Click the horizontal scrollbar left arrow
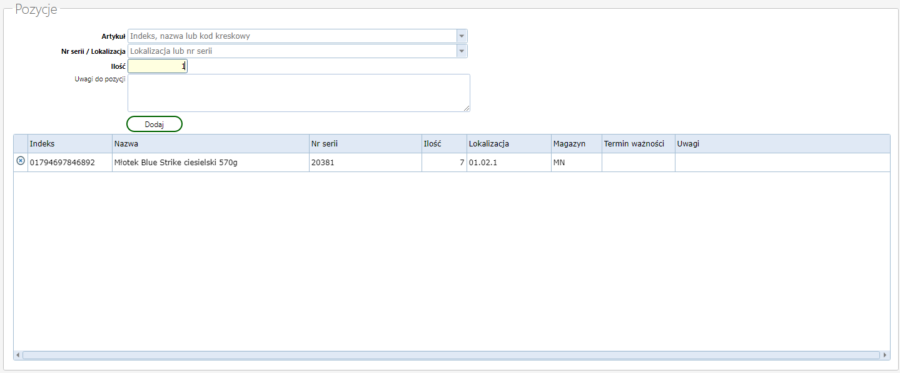This screenshot has width=900, height=373. point(18,355)
